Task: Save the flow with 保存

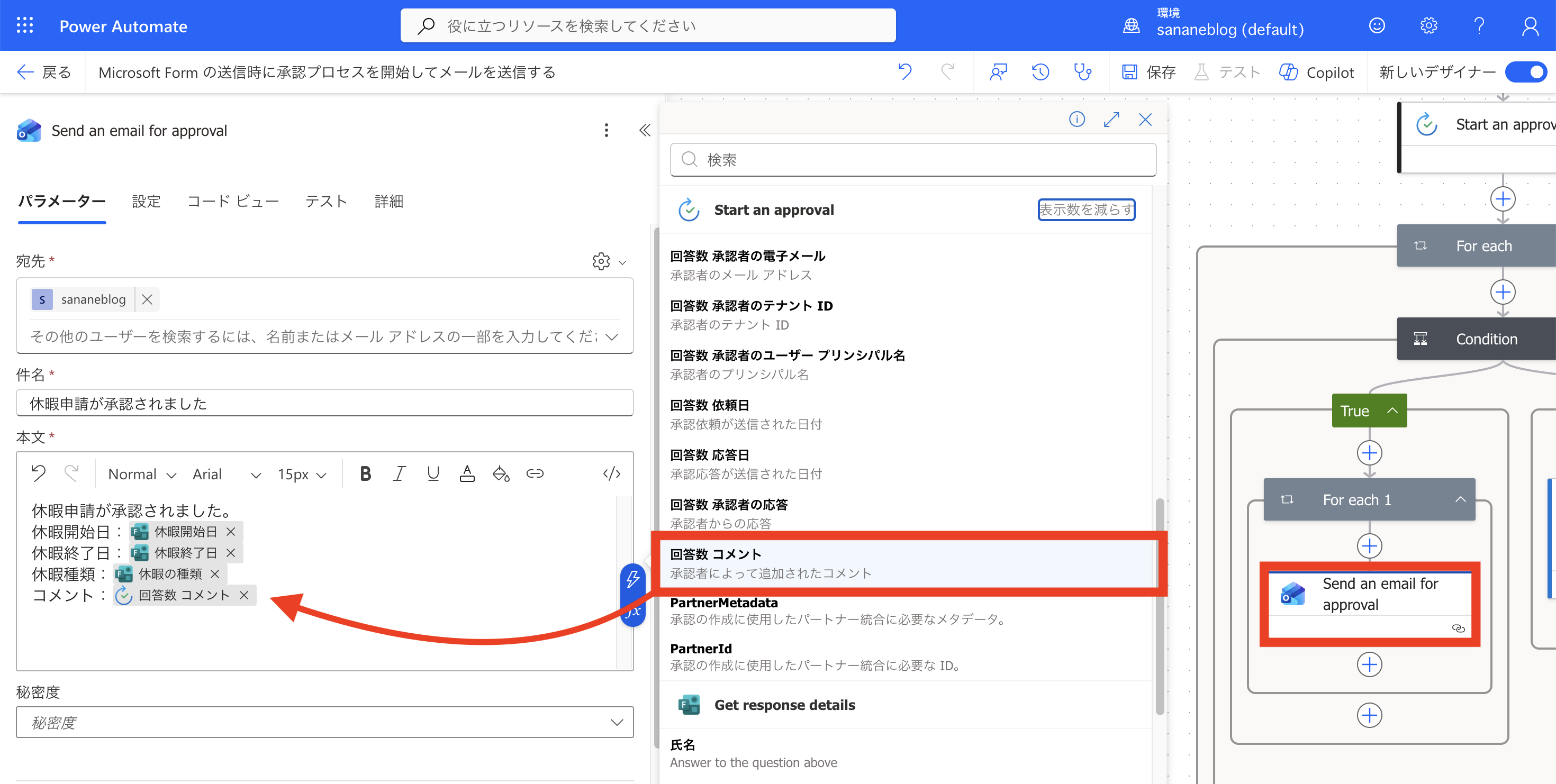Action: click(1148, 72)
